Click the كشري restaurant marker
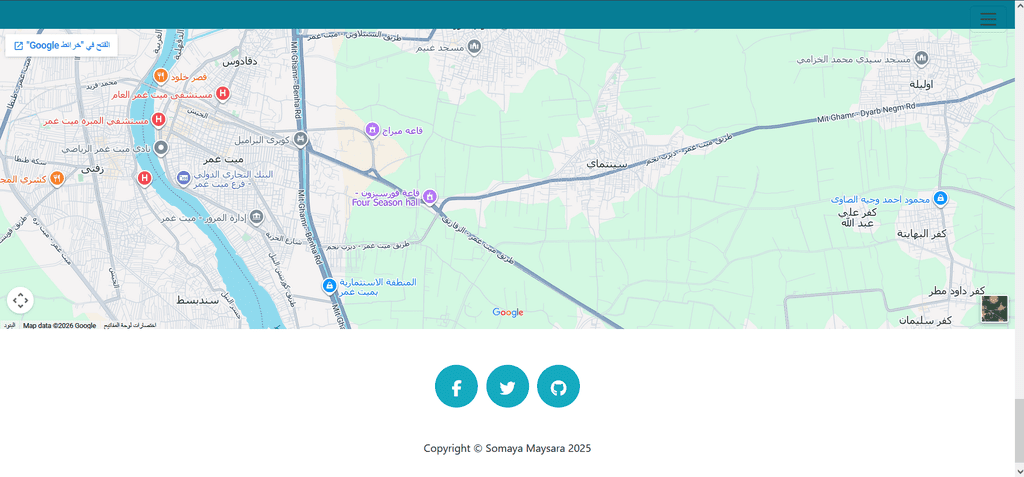 (57, 178)
